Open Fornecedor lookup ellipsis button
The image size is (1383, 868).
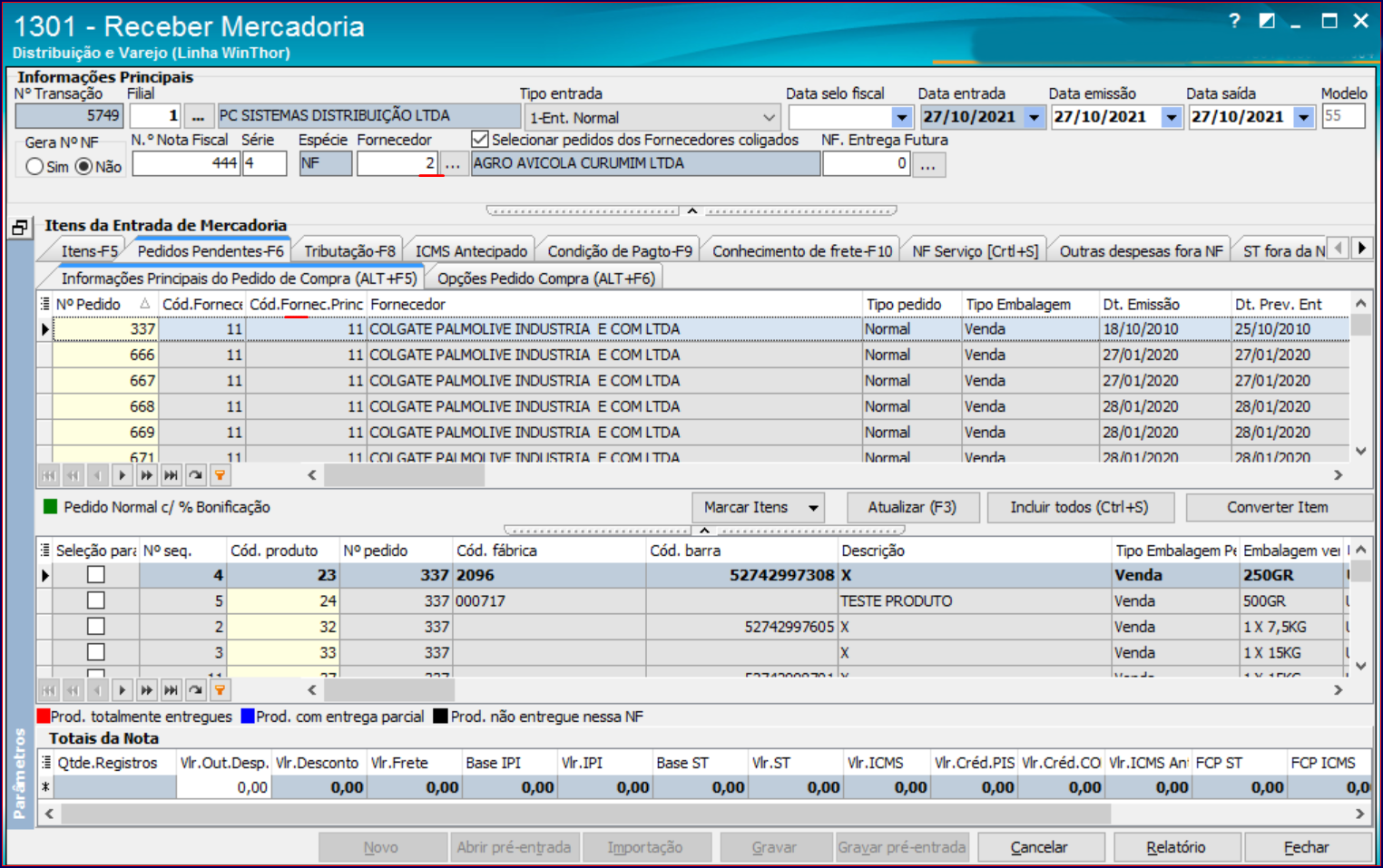(453, 164)
